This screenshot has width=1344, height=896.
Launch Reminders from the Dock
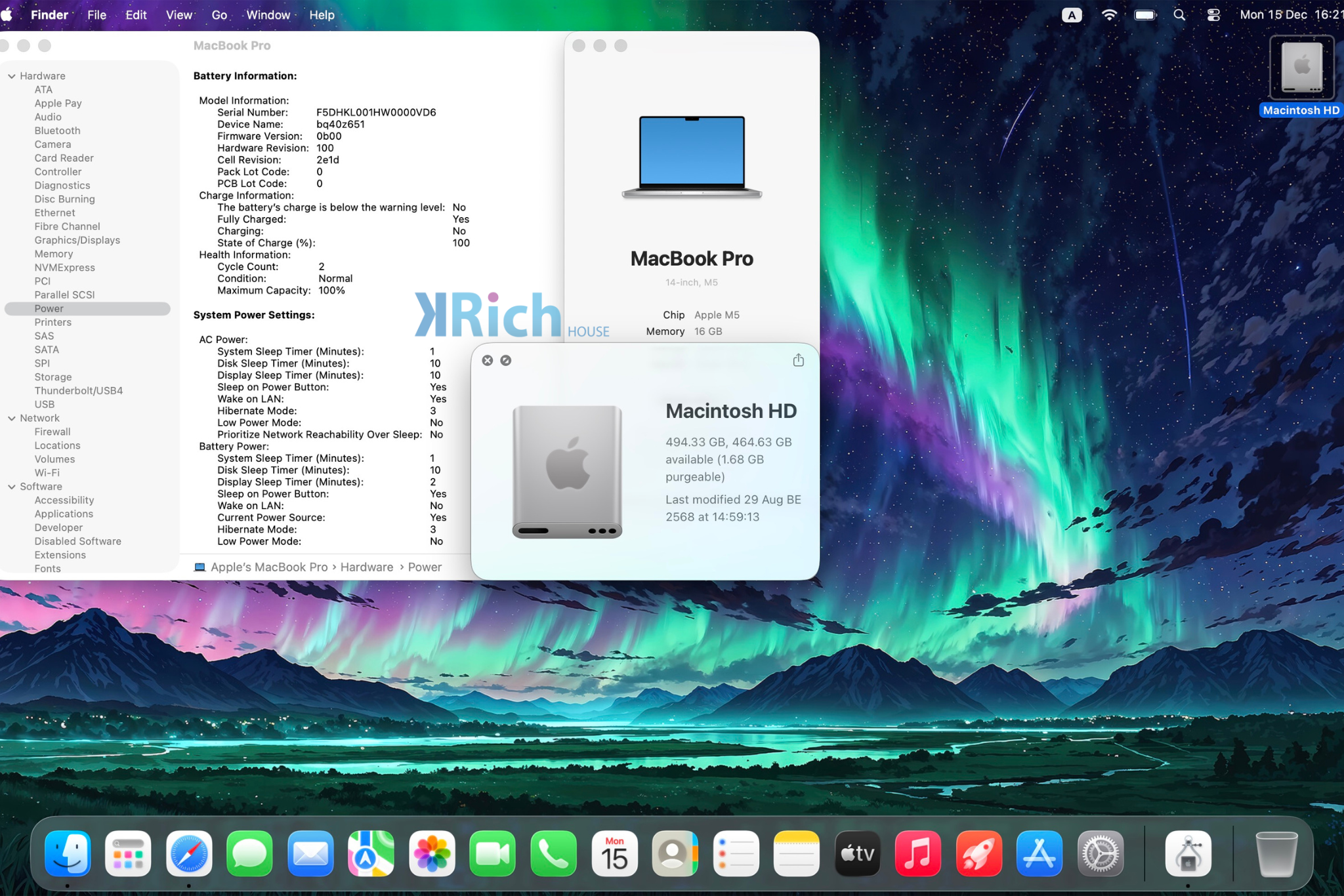click(x=736, y=854)
